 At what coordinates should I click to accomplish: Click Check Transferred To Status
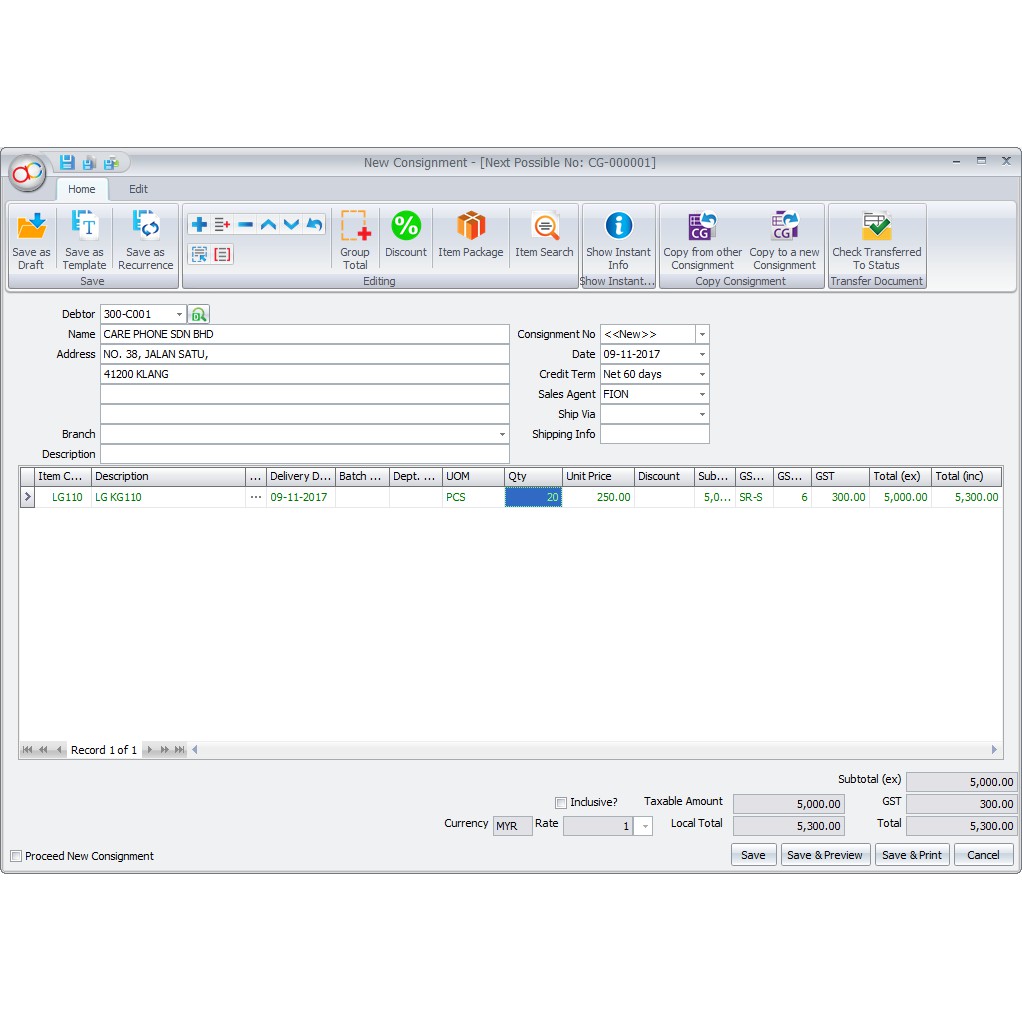tap(877, 240)
